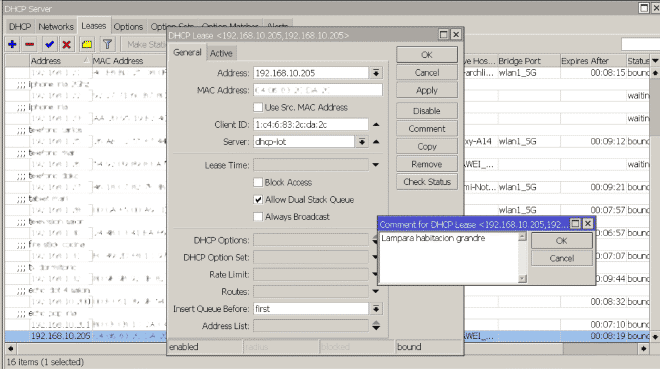Sort by MAC Address column header
The width and height of the screenshot is (660, 369).
pos(129,61)
